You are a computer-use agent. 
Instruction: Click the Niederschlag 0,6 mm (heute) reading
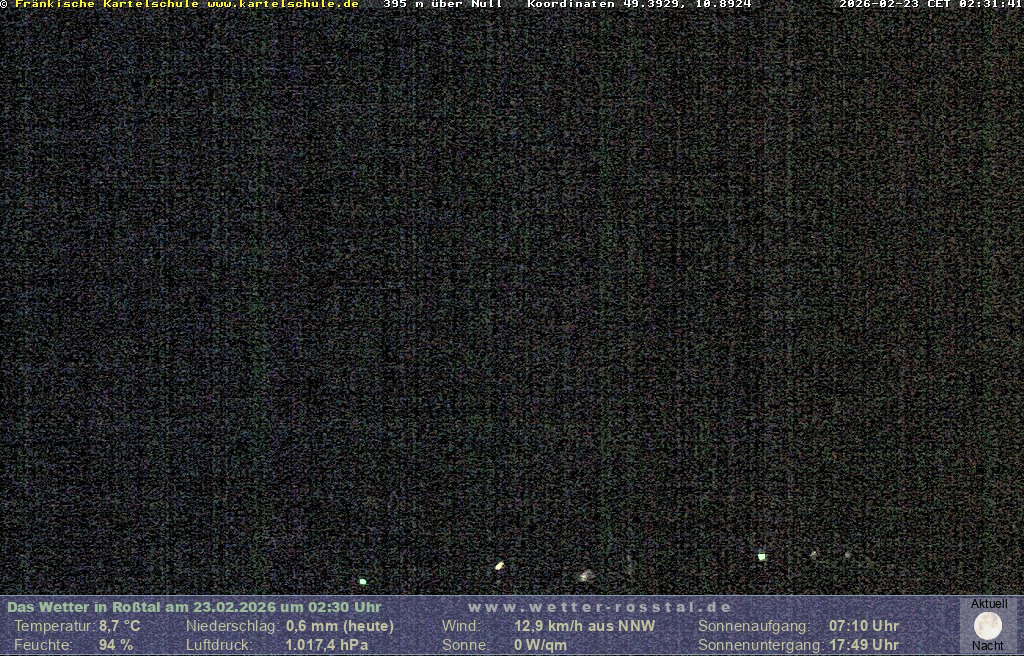340,626
